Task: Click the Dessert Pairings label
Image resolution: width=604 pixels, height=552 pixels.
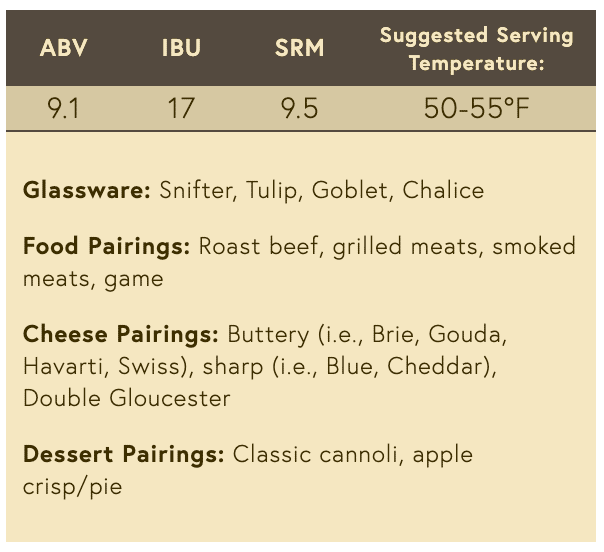Action: point(124,455)
